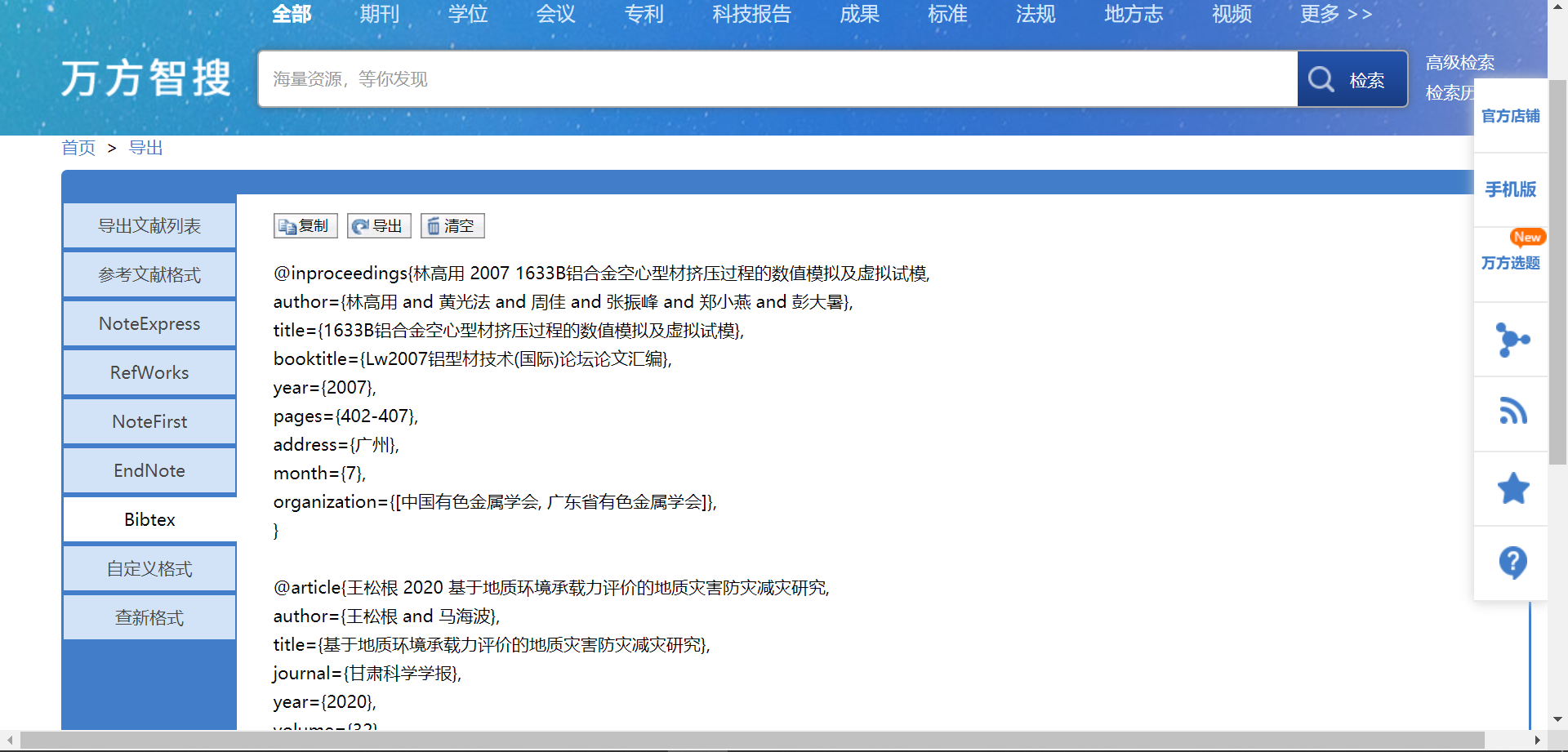1568x752 pixels.
Task: Select 专利 search category
Action: coord(644,14)
